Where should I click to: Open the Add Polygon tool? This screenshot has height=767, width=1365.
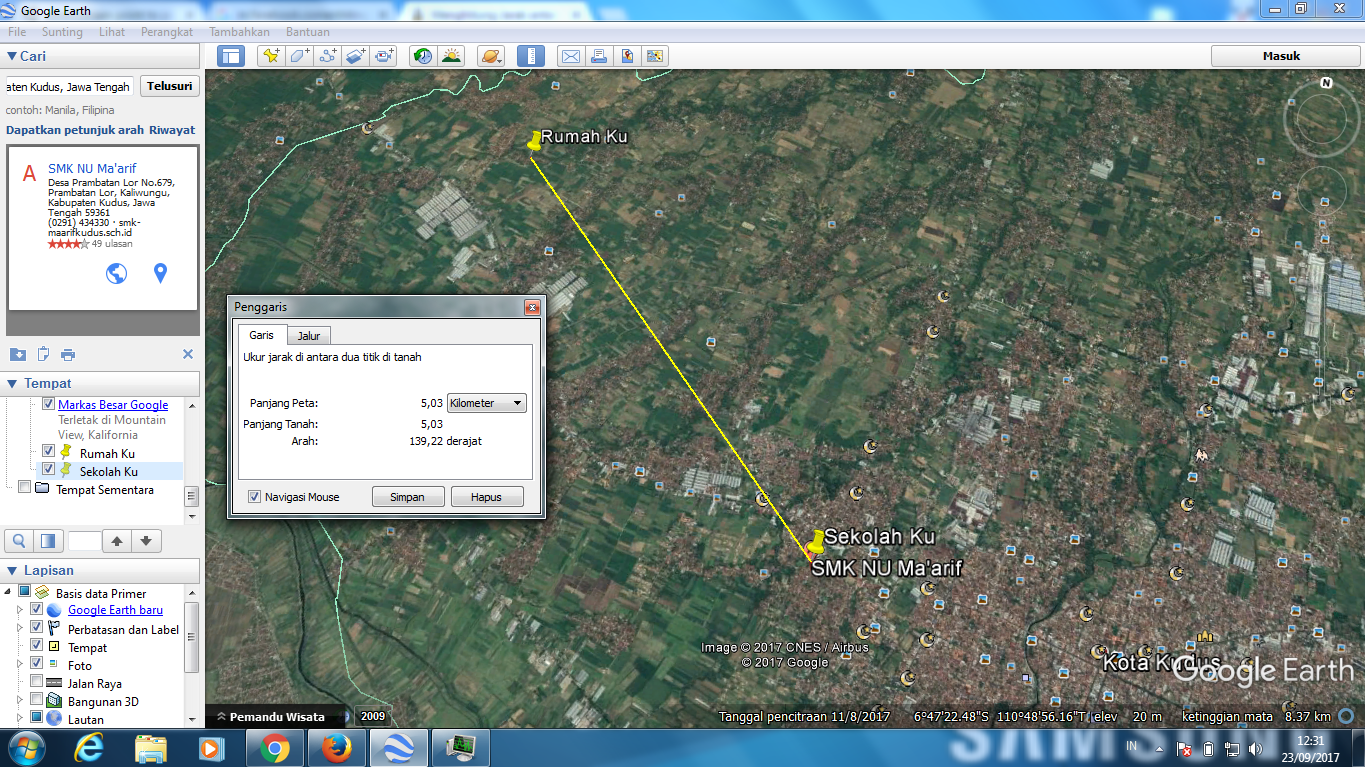click(x=299, y=56)
